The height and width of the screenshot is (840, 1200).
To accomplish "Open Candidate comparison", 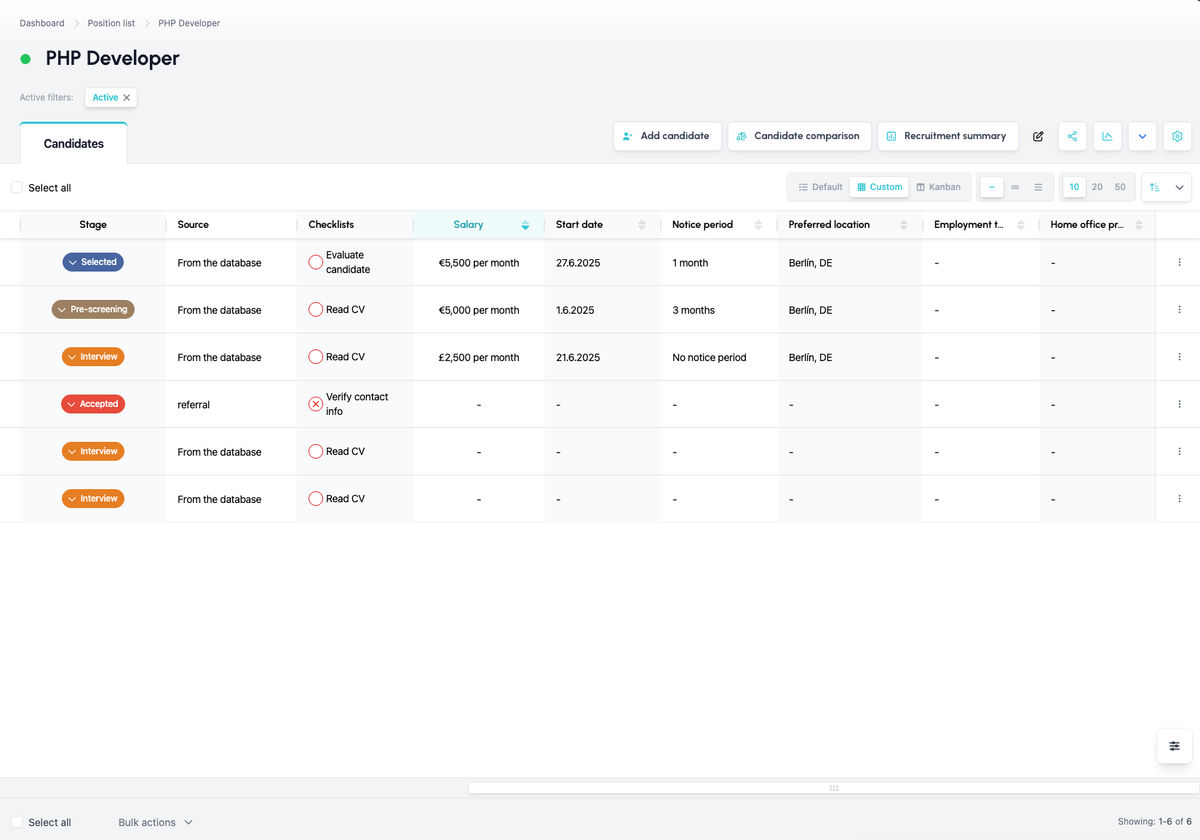I will tap(799, 136).
